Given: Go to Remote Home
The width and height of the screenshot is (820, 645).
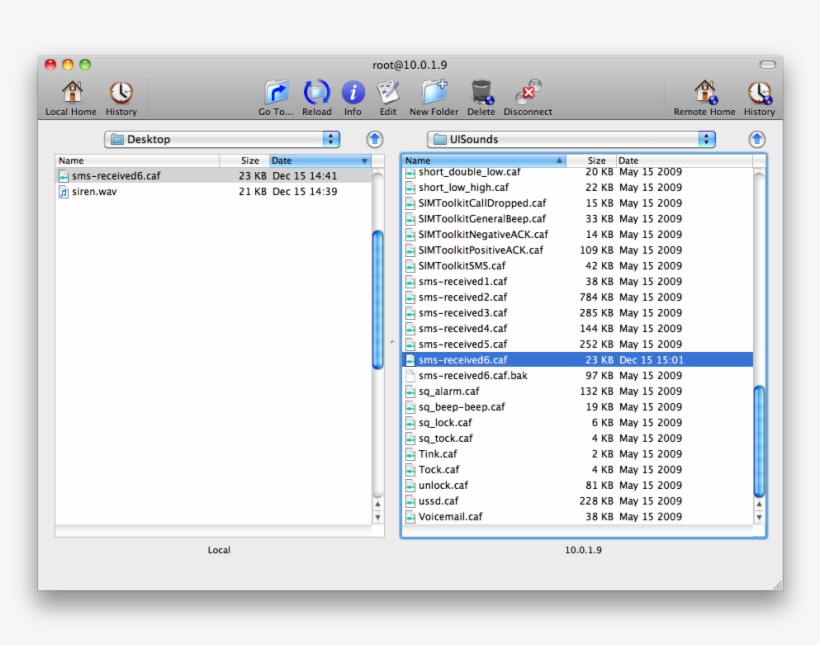Looking at the screenshot, I should (x=704, y=93).
